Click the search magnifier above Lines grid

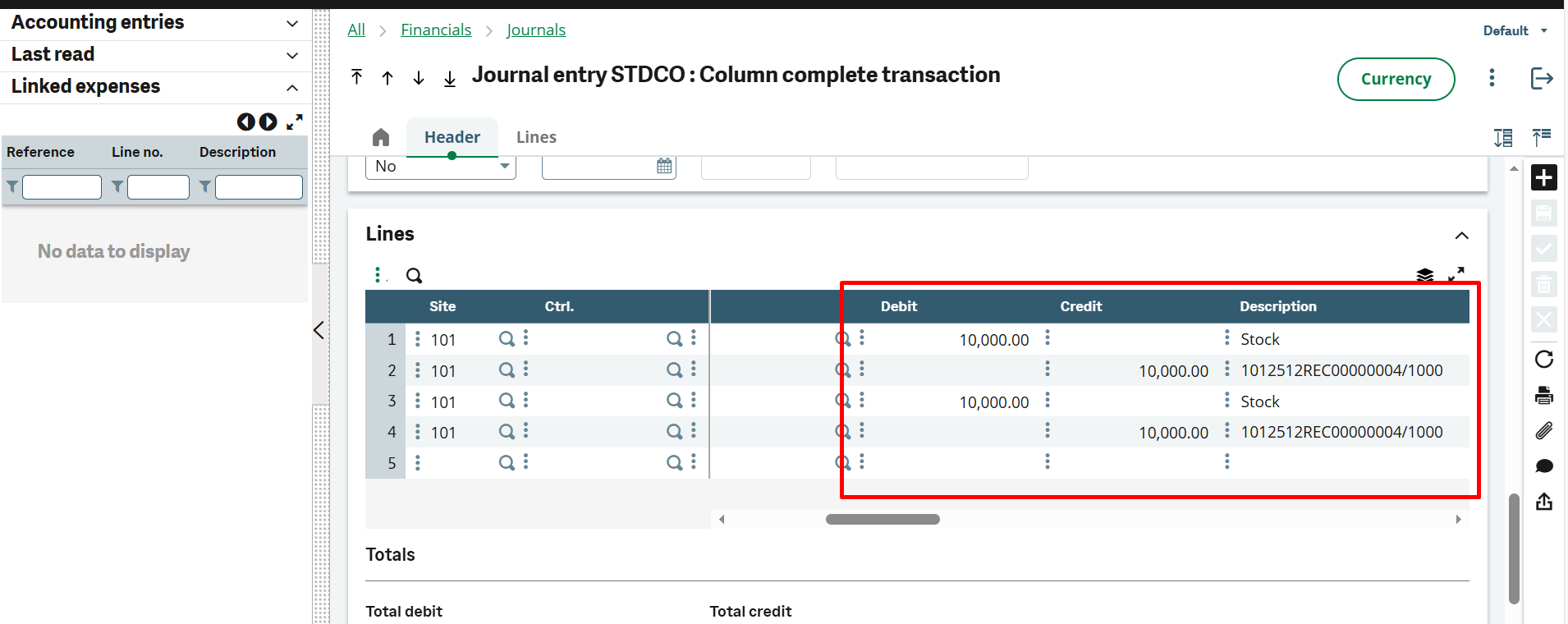coord(414,276)
